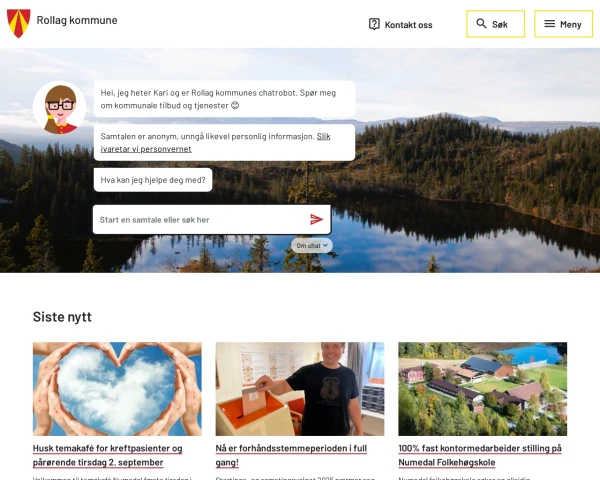Read the 100% fast kontormedarbeider article
The width and height of the screenshot is (600, 480).
click(x=480, y=455)
